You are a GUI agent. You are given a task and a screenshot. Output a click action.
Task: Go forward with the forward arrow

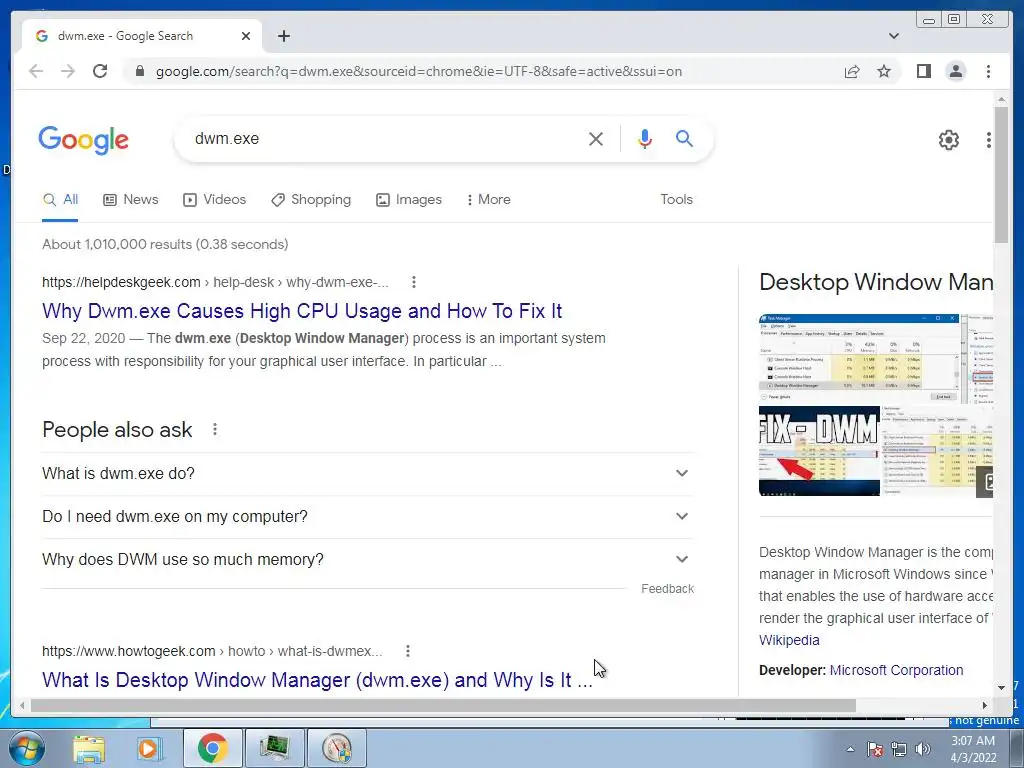tap(68, 71)
